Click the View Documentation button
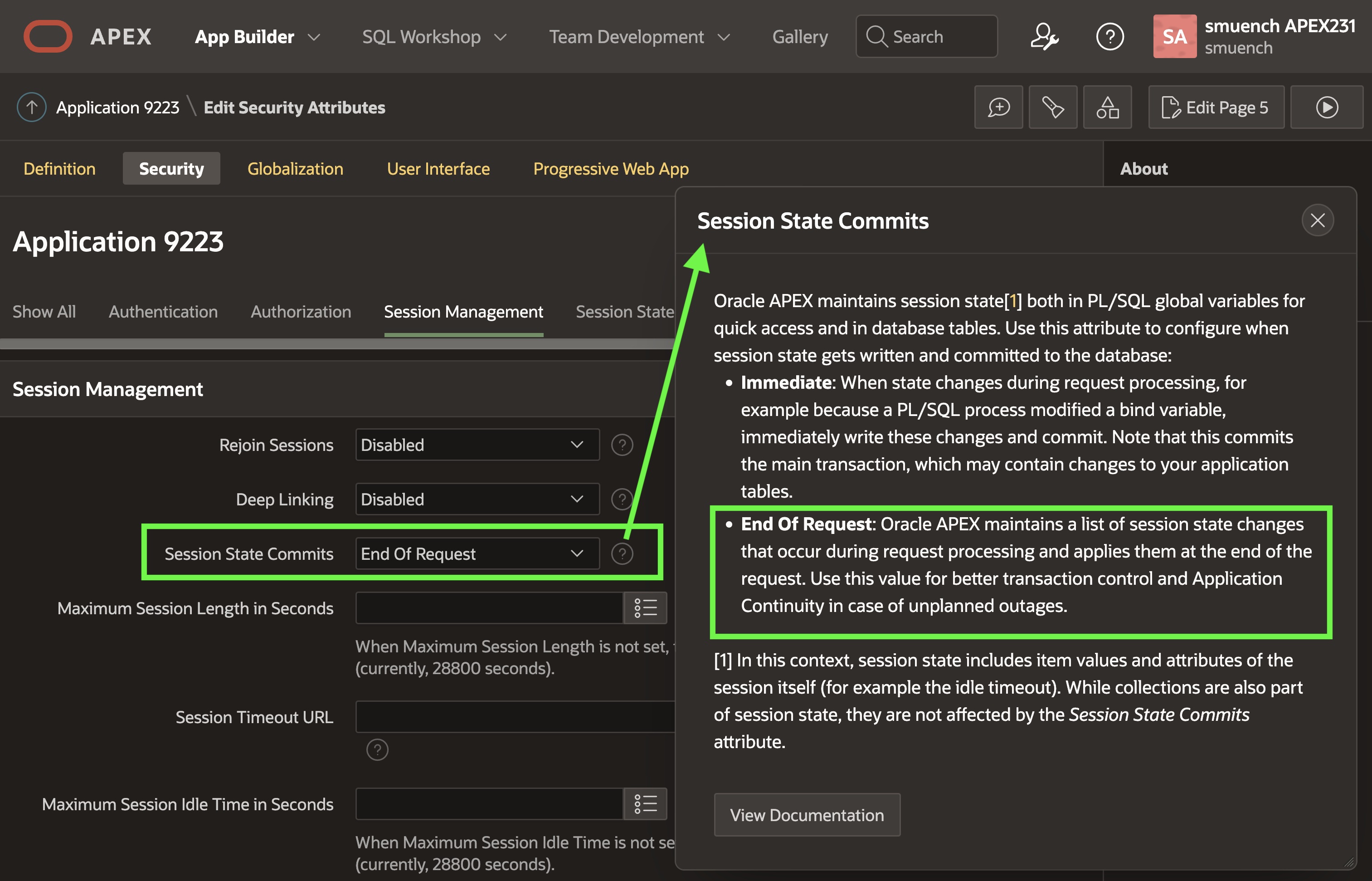This screenshot has height=881, width=1372. [806, 815]
